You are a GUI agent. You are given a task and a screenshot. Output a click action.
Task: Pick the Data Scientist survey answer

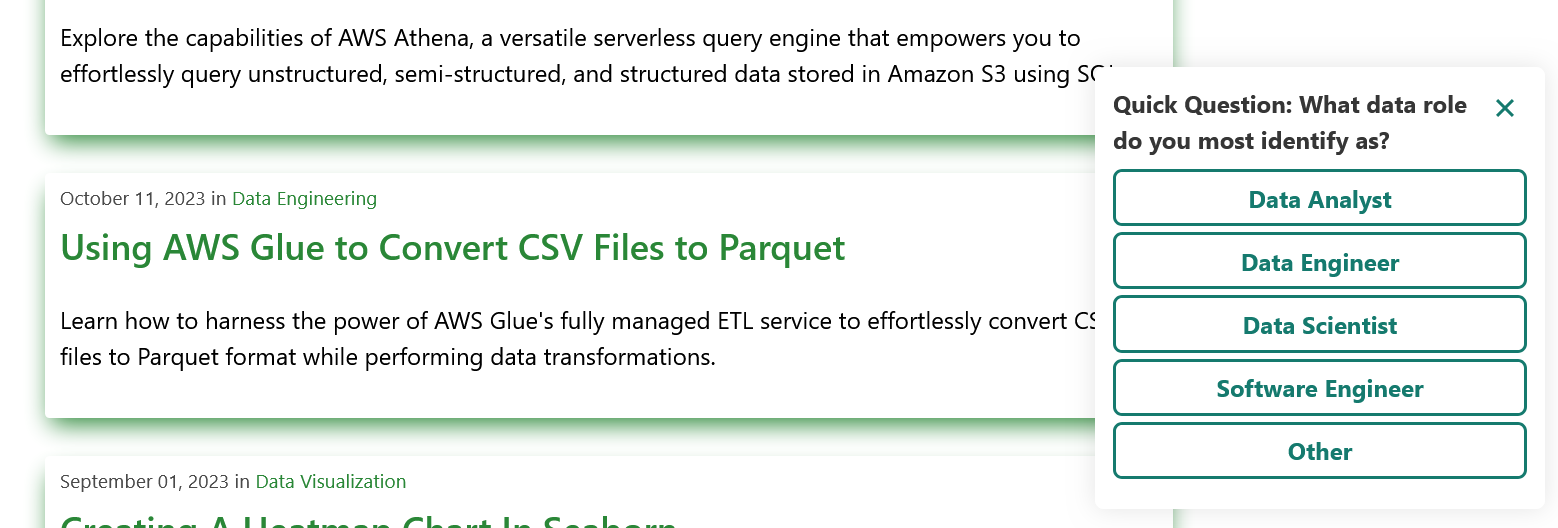1319,325
